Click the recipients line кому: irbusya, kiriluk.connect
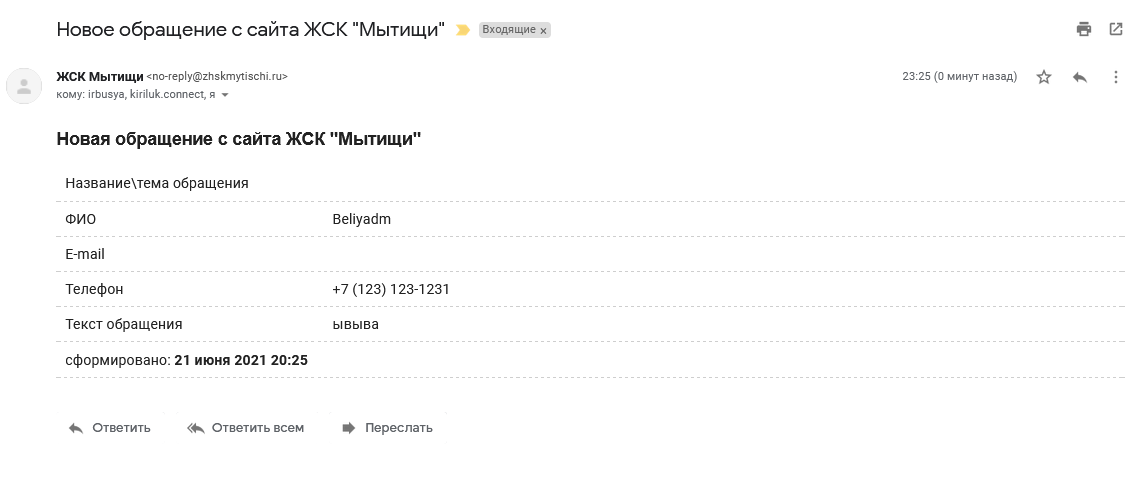Viewport: 1130px width, 495px height. (x=135, y=95)
